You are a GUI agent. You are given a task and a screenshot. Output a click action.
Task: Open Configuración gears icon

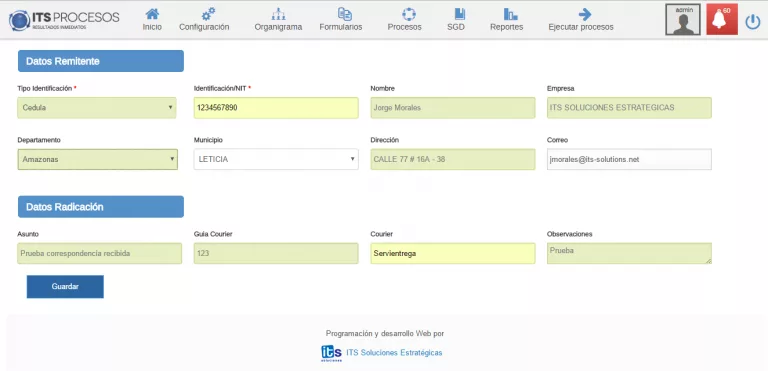tap(208, 14)
